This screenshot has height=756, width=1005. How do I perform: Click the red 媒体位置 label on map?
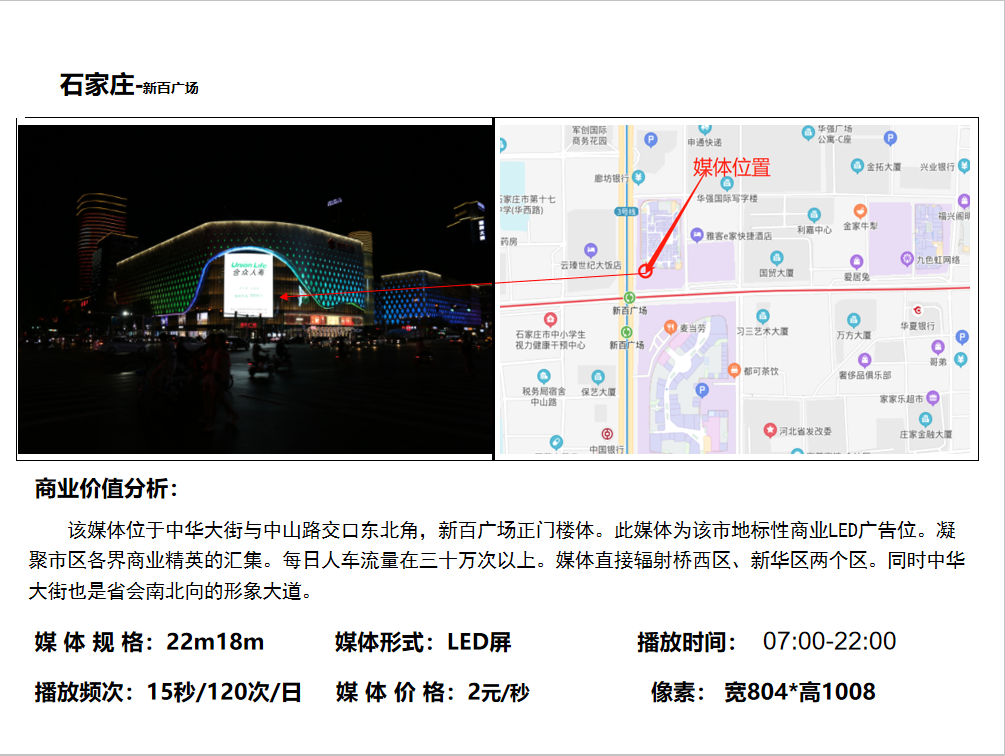coord(731,168)
